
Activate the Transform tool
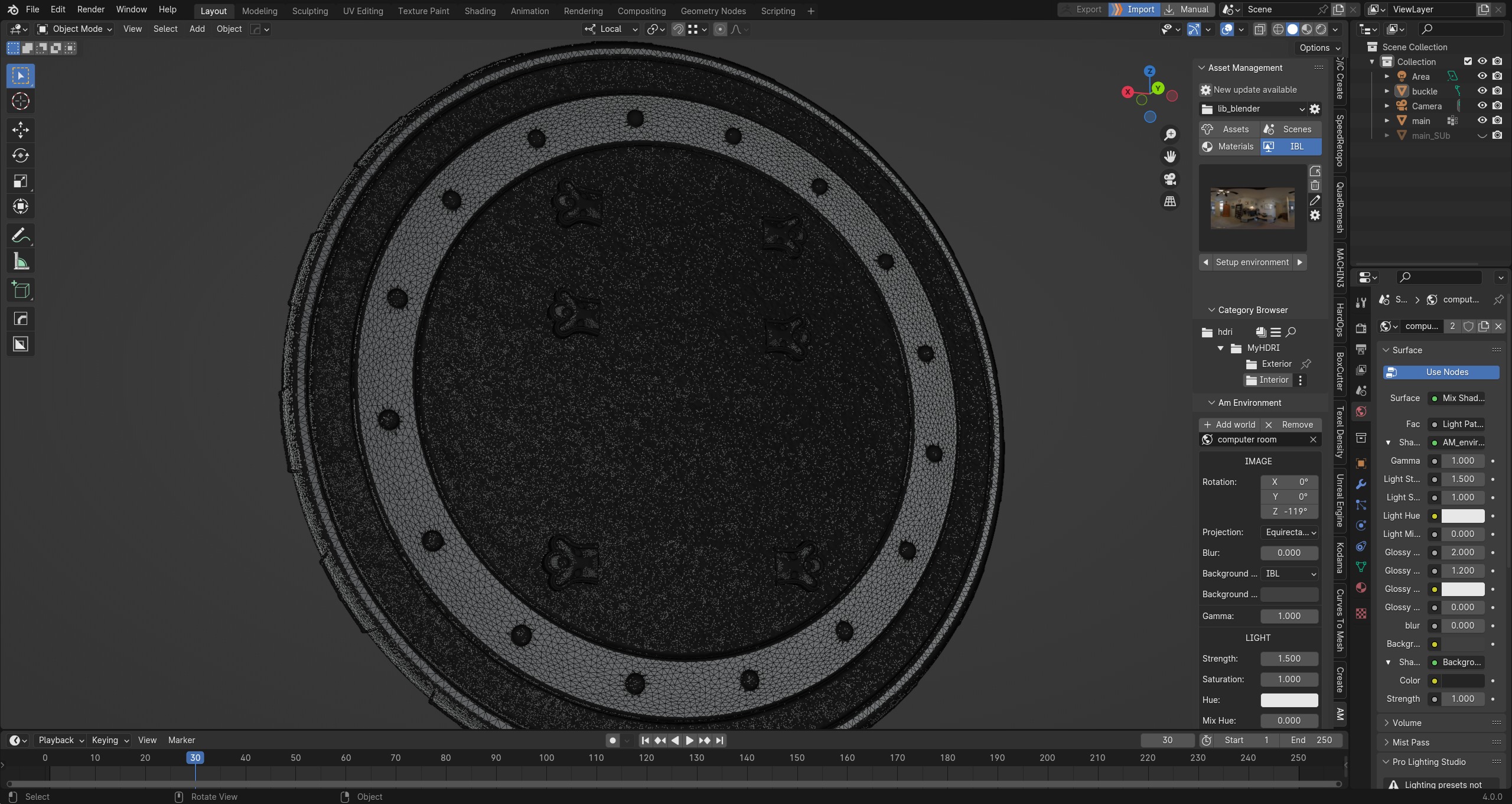21,206
